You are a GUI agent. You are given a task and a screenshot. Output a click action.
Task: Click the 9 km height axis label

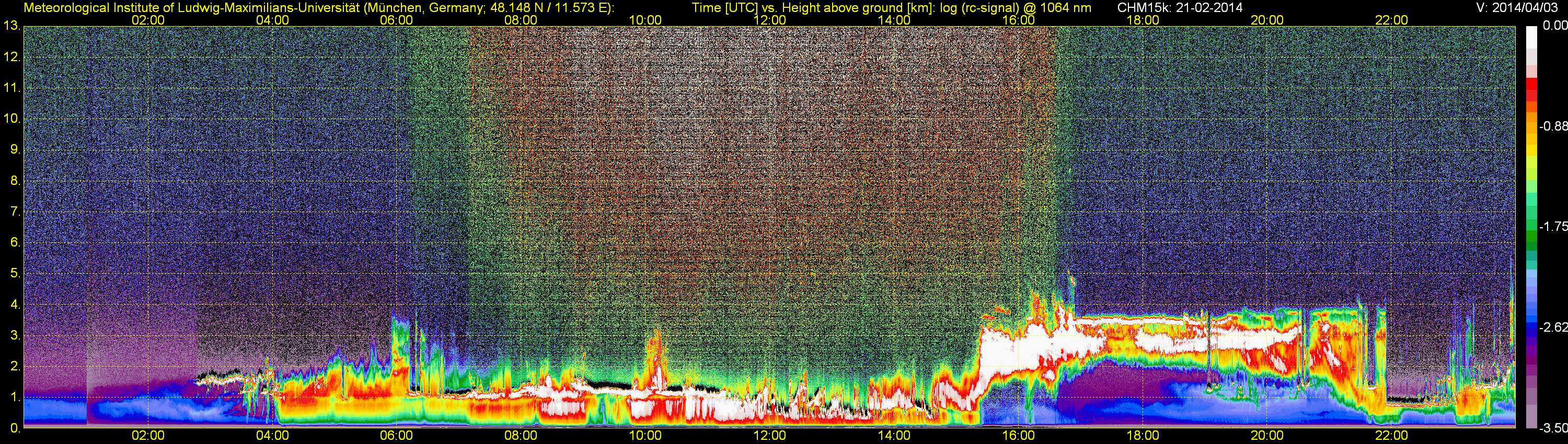coord(15,149)
